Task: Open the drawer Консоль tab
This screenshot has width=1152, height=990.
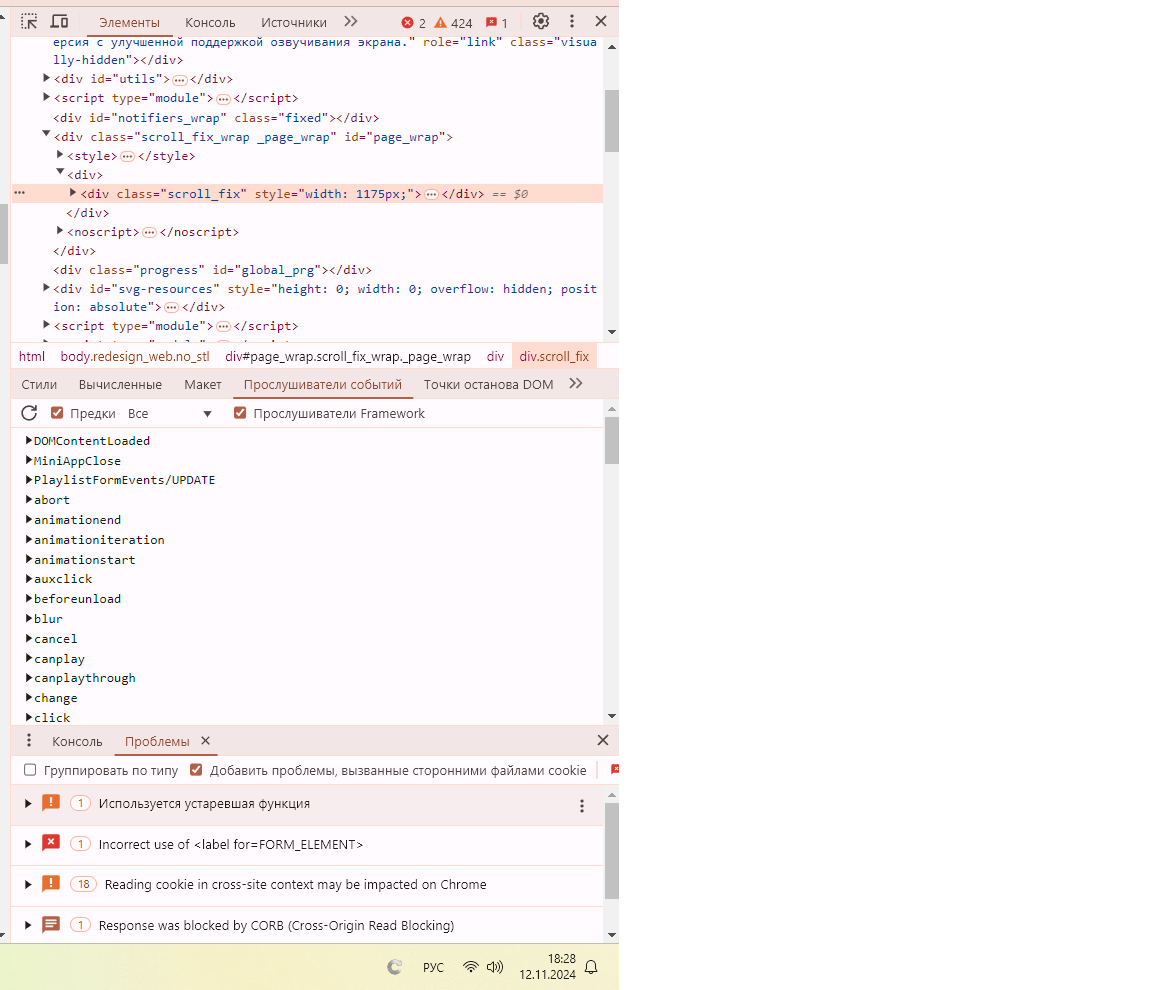Action: 77,741
